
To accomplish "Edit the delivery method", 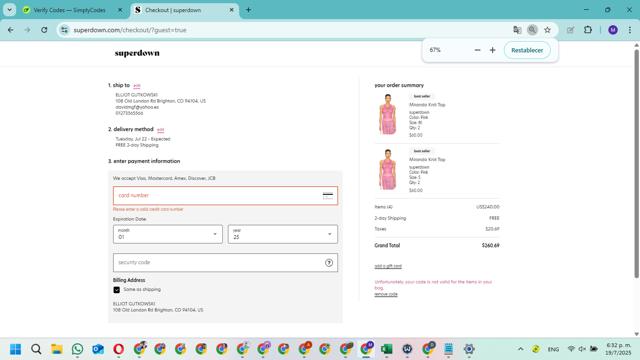I will pyautogui.click(x=160, y=130).
